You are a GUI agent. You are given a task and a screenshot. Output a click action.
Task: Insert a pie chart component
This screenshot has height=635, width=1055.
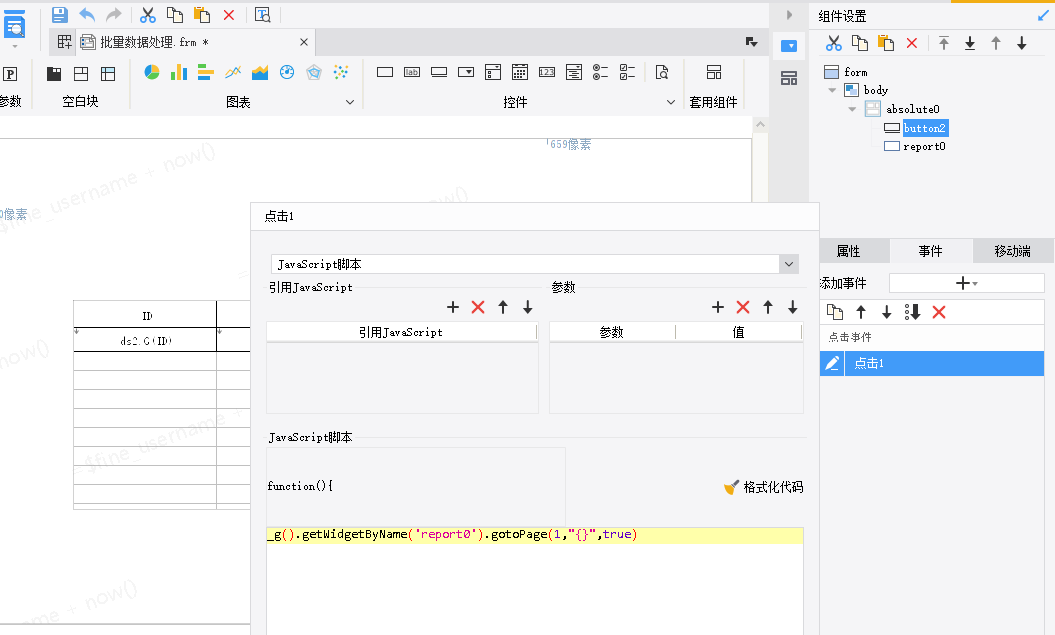152,73
